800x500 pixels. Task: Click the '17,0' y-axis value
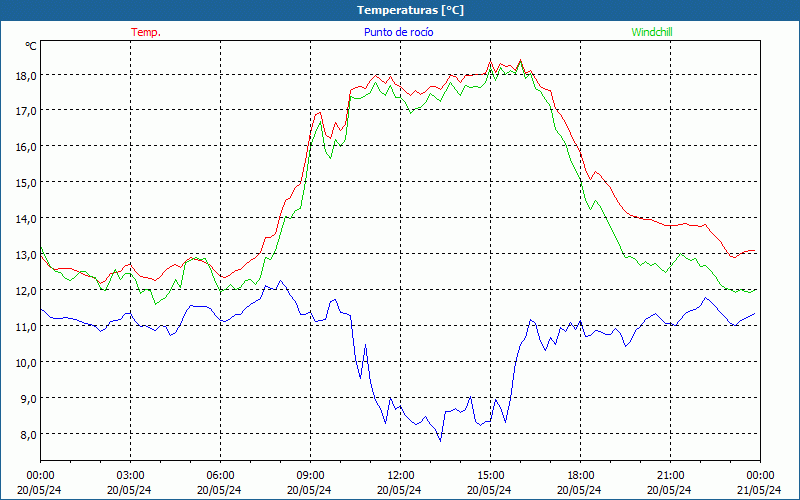tap(27, 111)
